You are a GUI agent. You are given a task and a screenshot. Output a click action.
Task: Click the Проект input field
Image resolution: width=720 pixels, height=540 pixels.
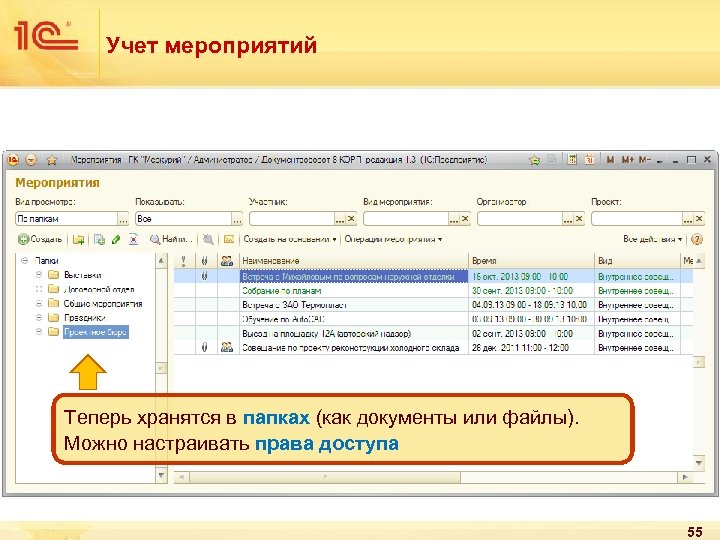(636, 219)
